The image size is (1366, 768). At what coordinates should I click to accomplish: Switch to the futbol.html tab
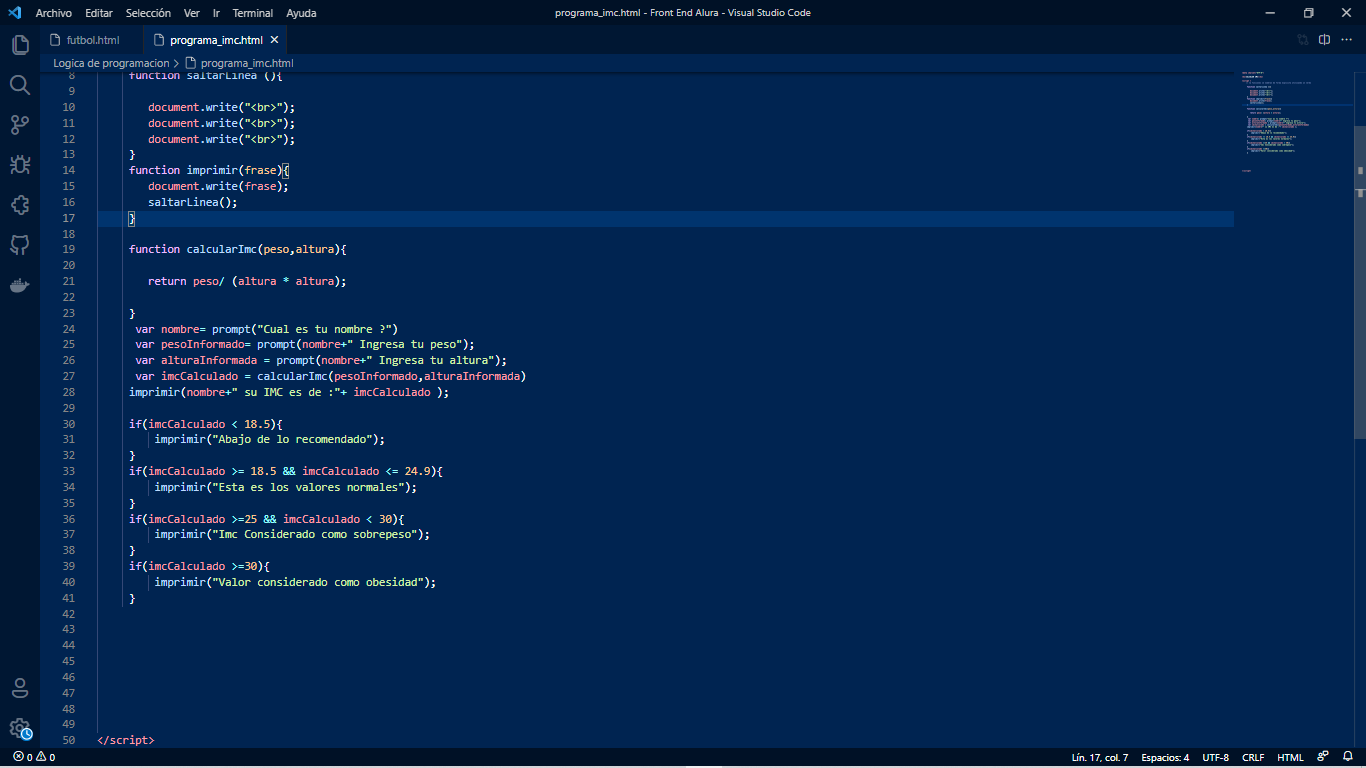pyautogui.click(x=92, y=40)
